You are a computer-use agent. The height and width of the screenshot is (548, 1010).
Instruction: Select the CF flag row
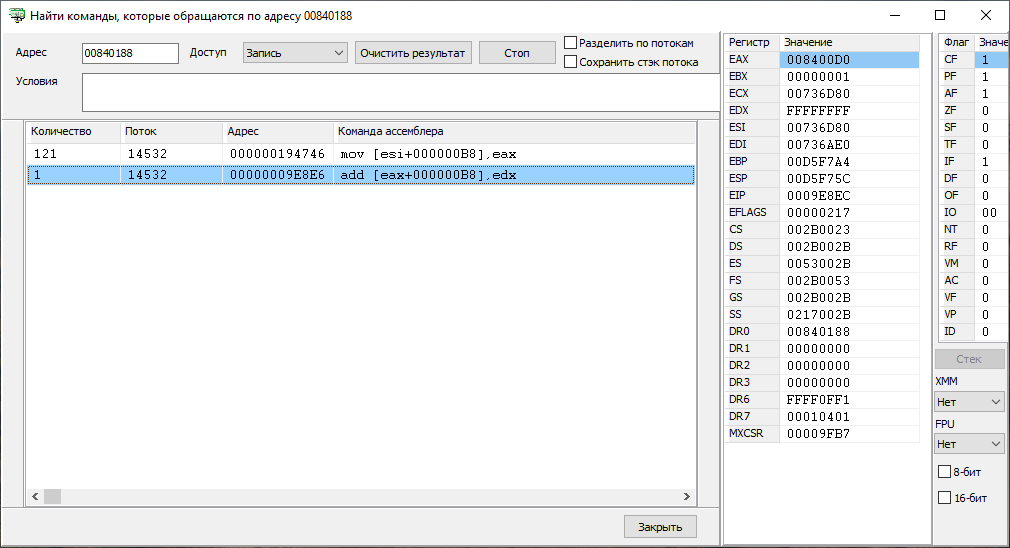coord(973,59)
